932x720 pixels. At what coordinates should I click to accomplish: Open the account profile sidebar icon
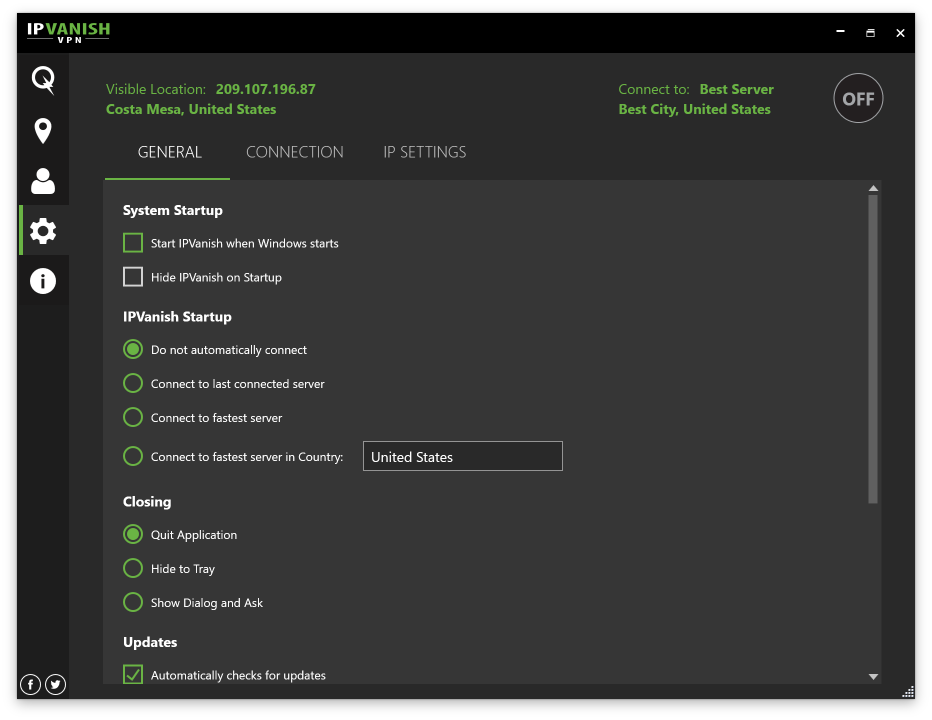coord(43,181)
